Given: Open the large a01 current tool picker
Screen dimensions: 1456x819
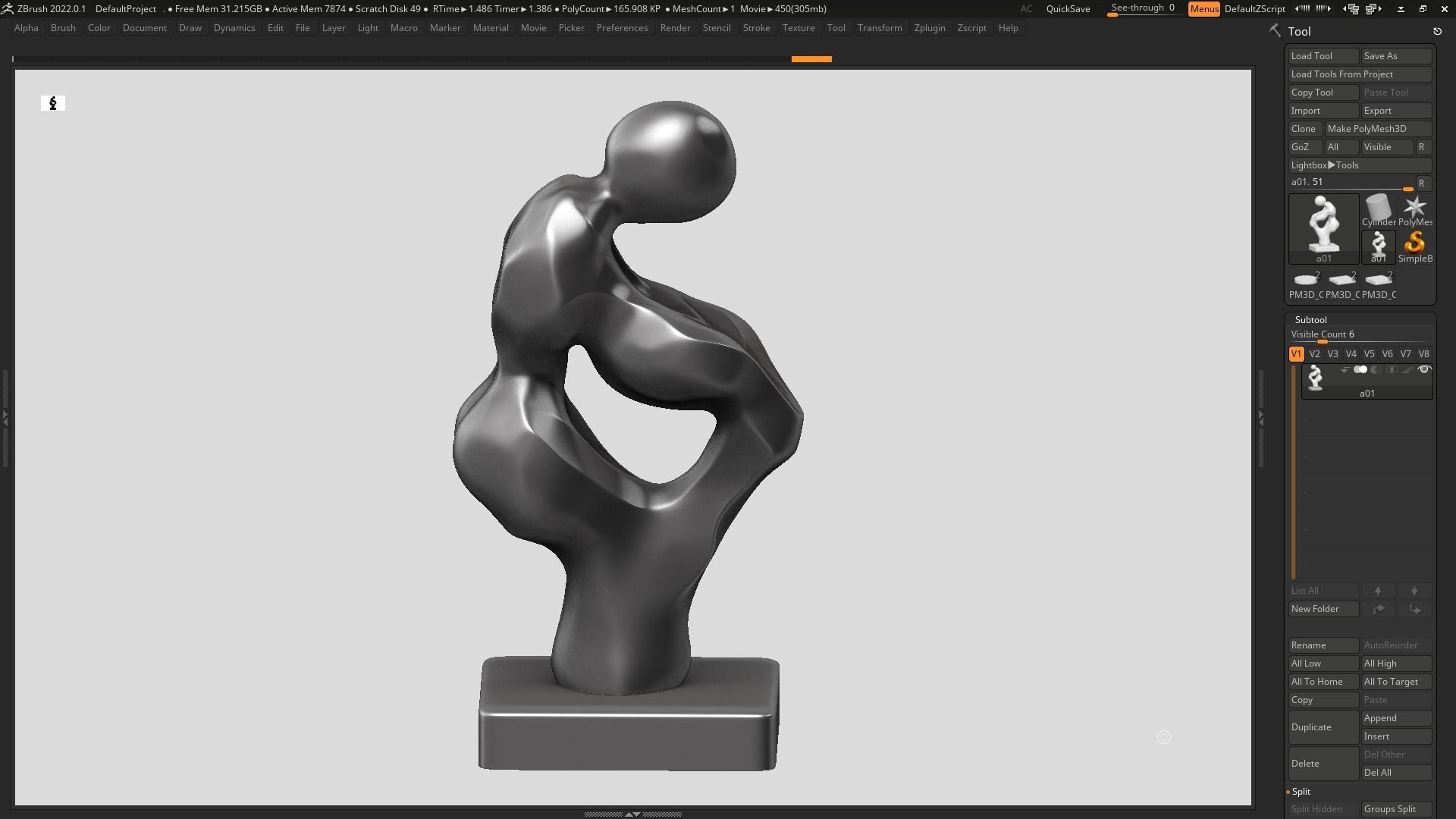Looking at the screenshot, I should click(1323, 229).
